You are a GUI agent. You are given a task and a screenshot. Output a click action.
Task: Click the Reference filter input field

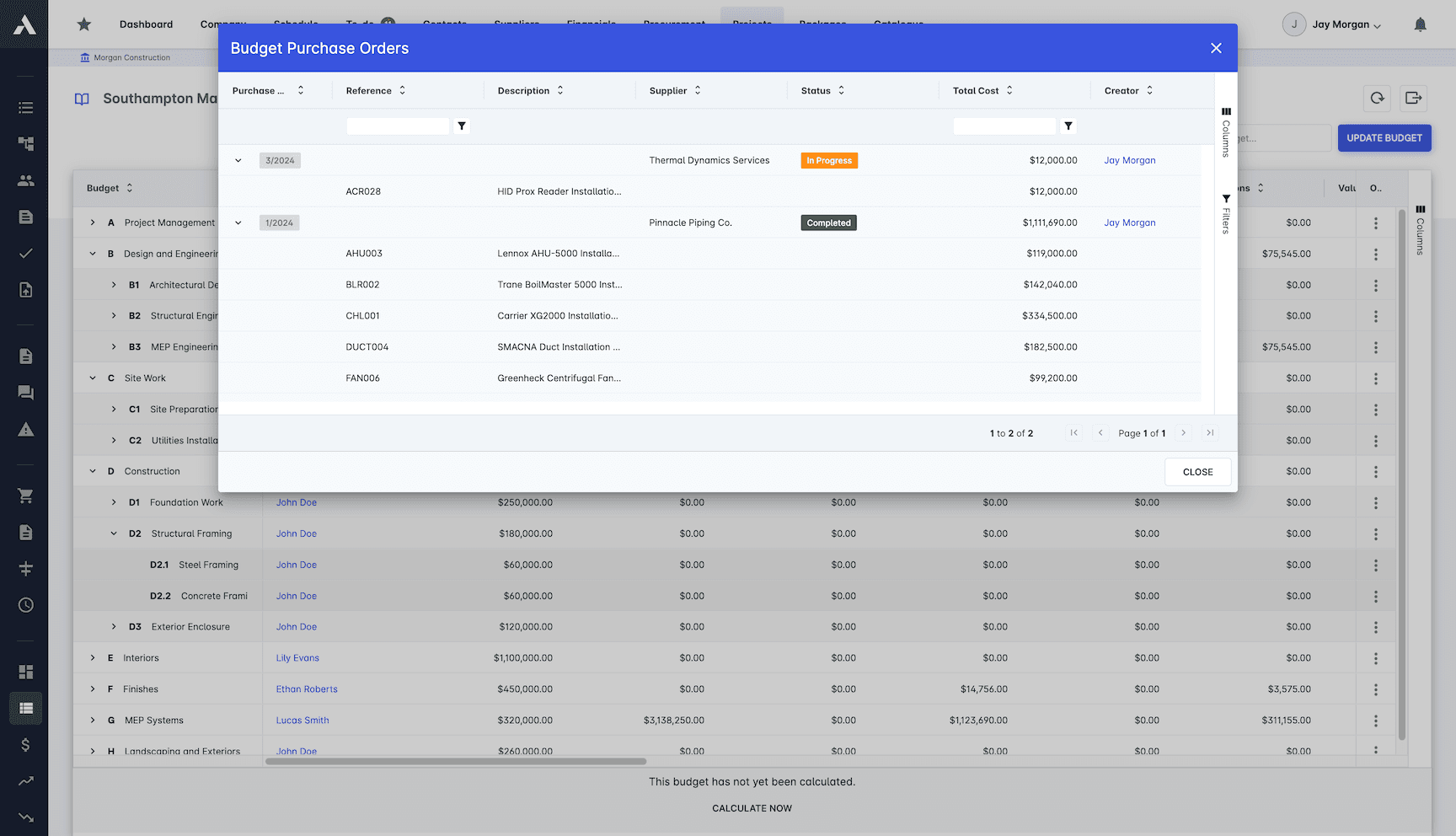tap(398, 126)
